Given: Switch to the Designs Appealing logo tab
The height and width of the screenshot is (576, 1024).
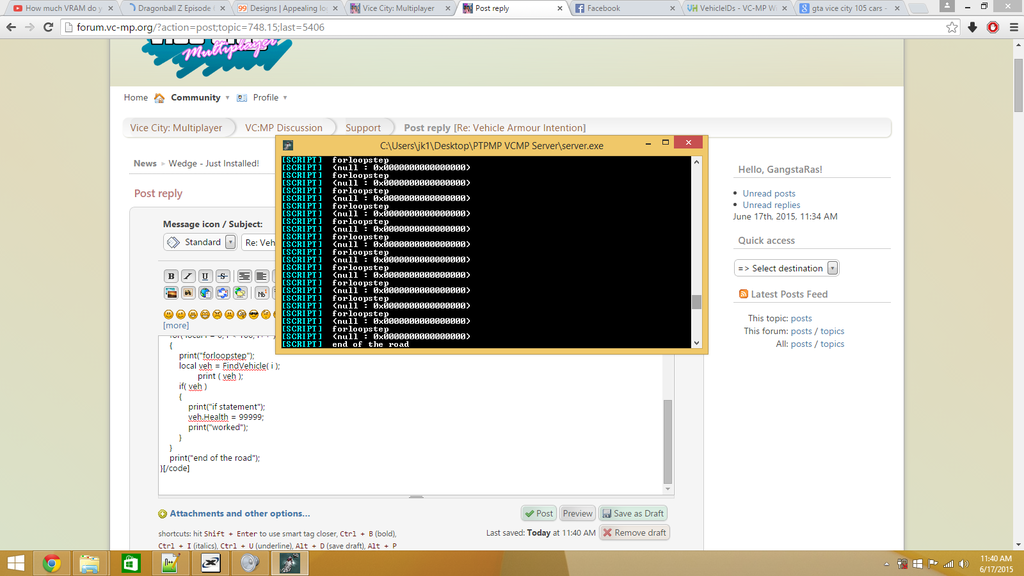Looking at the screenshot, I should [x=287, y=8].
